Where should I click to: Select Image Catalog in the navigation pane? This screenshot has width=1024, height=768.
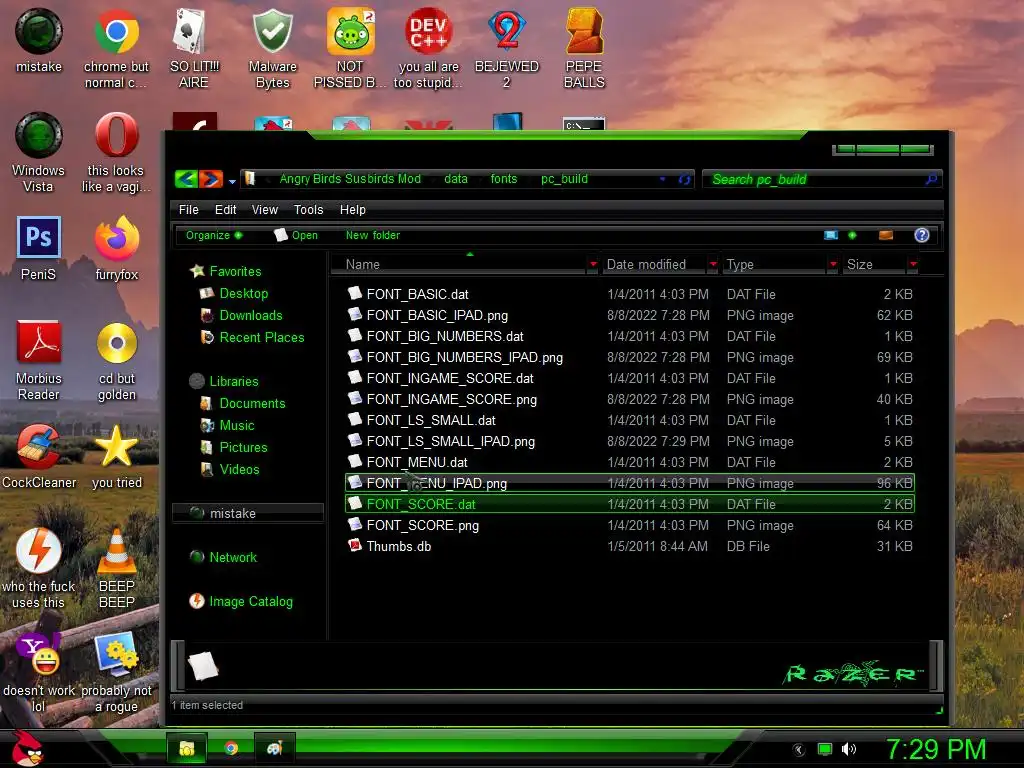point(250,601)
